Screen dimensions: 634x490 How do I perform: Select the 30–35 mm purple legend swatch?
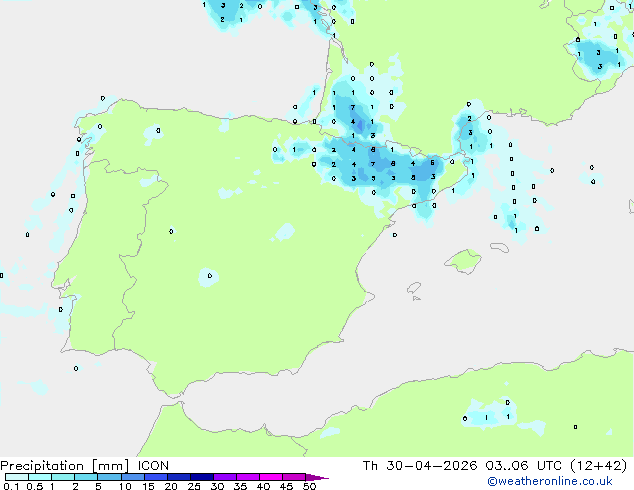point(224,477)
